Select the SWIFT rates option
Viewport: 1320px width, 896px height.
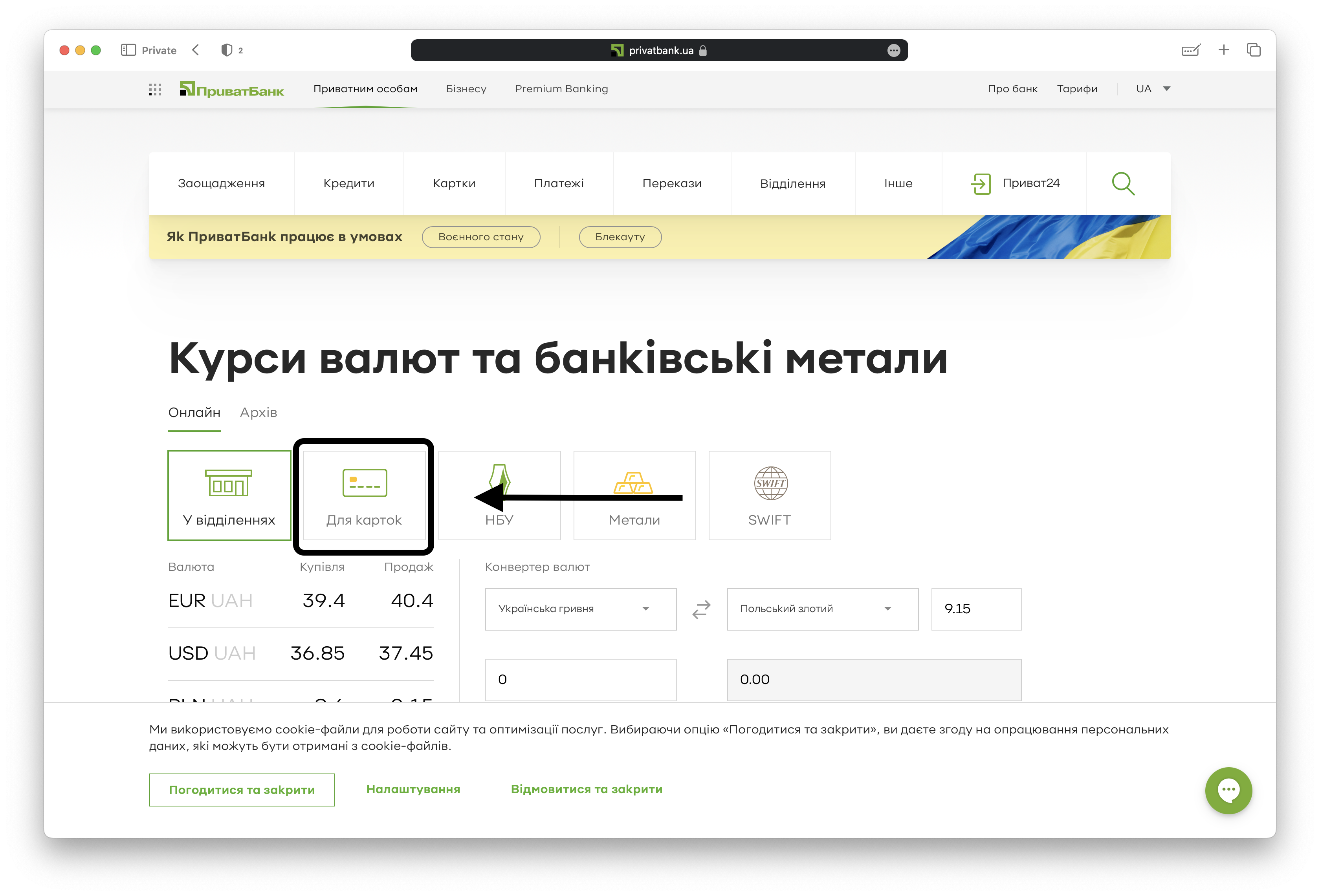tap(770, 495)
